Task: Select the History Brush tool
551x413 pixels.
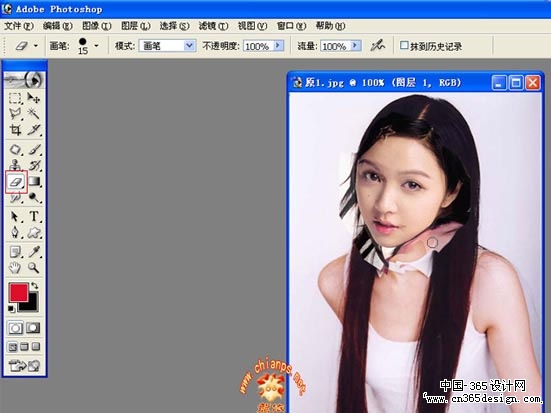Action: tap(34, 165)
